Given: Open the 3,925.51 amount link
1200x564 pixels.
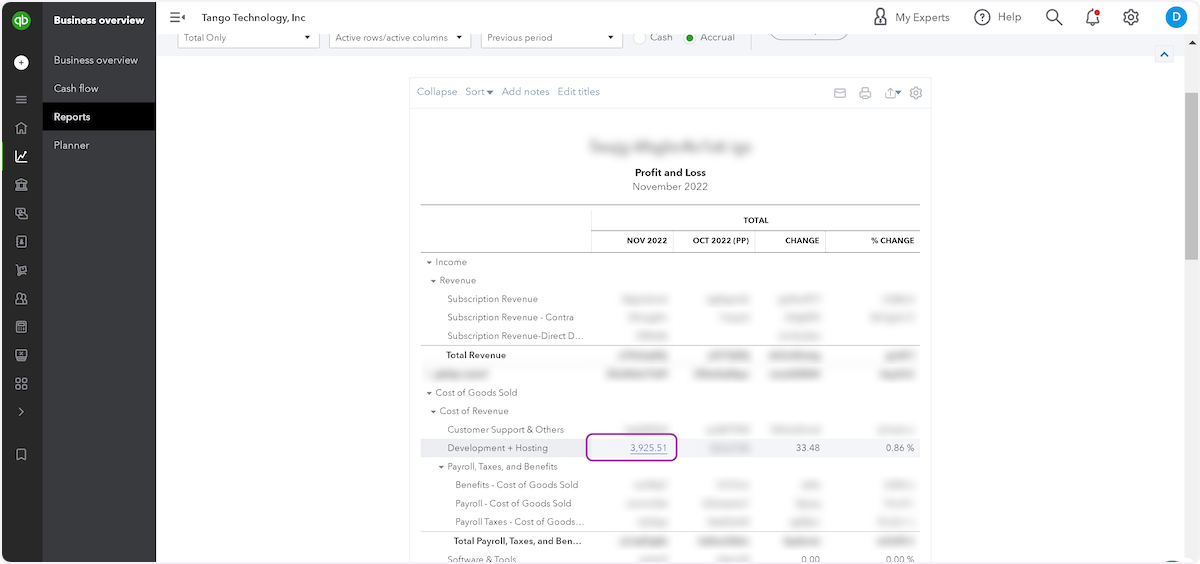Looking at the screenshot, I should (648, 448).
